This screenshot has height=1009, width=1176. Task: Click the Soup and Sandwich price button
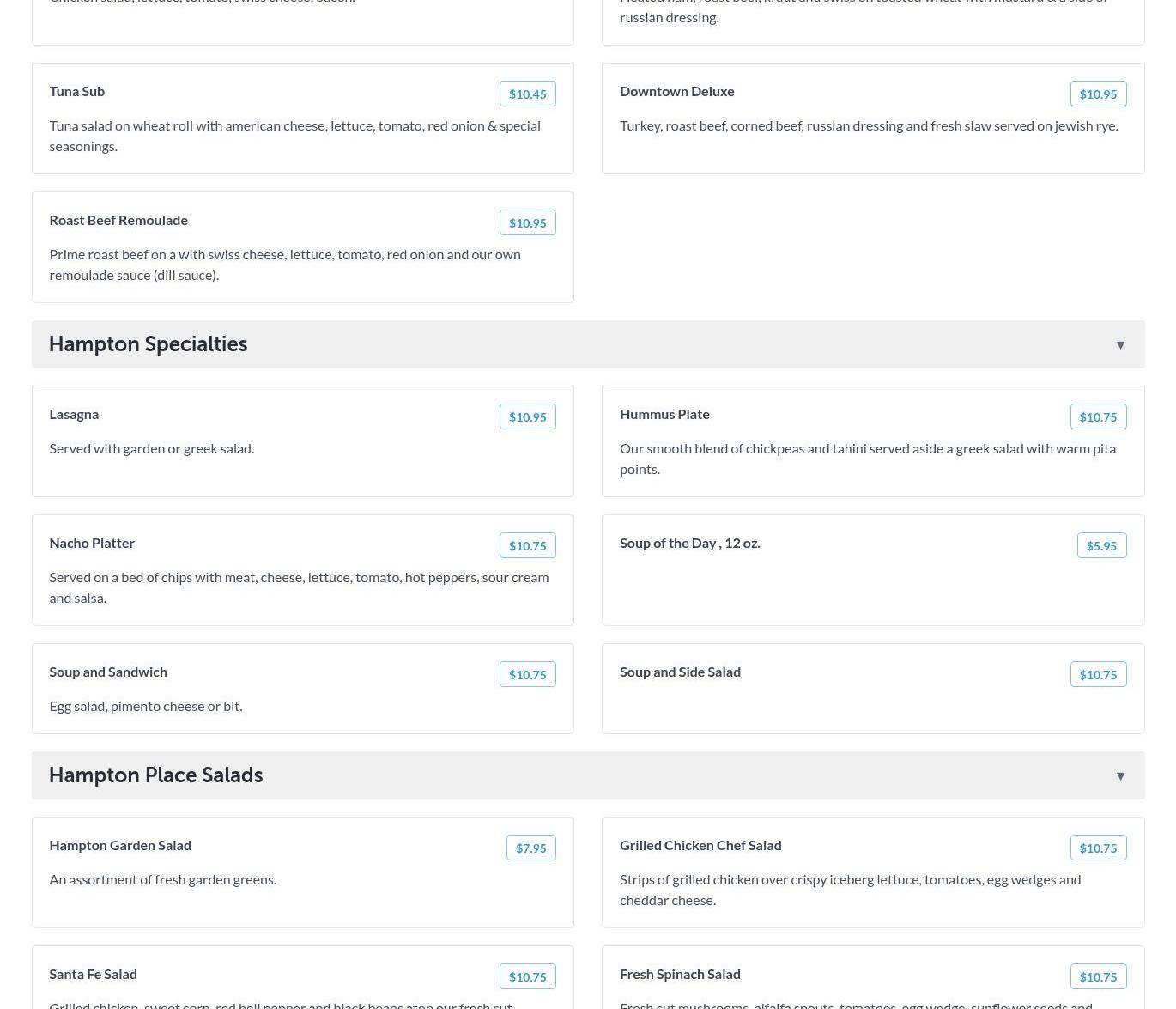coord(527,675)
